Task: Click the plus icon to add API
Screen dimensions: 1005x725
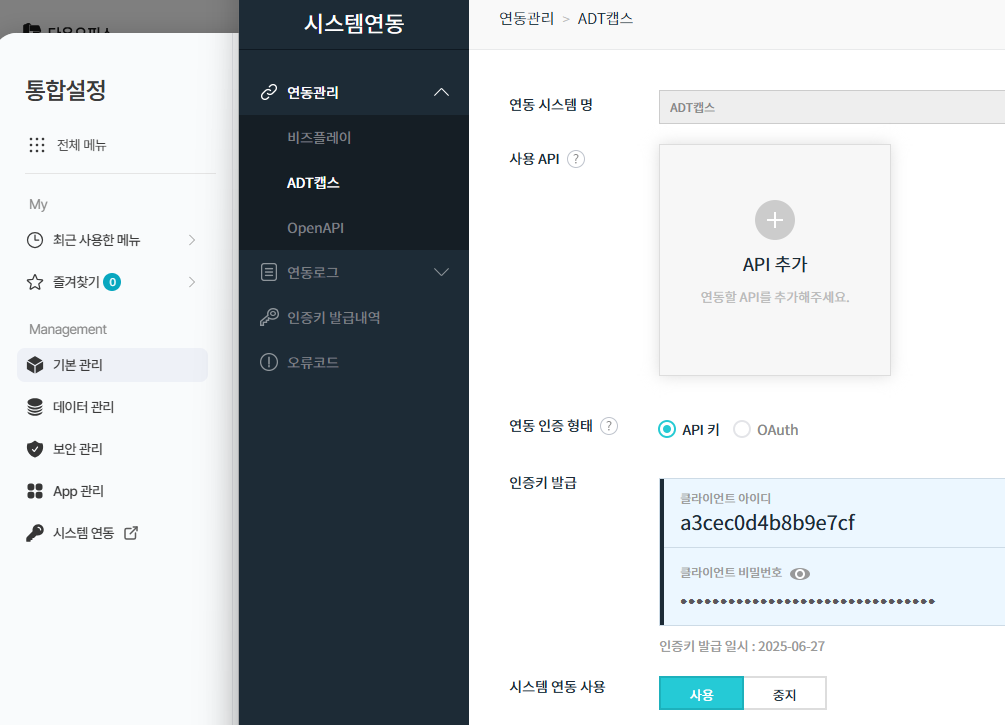Action: [774, 220]
